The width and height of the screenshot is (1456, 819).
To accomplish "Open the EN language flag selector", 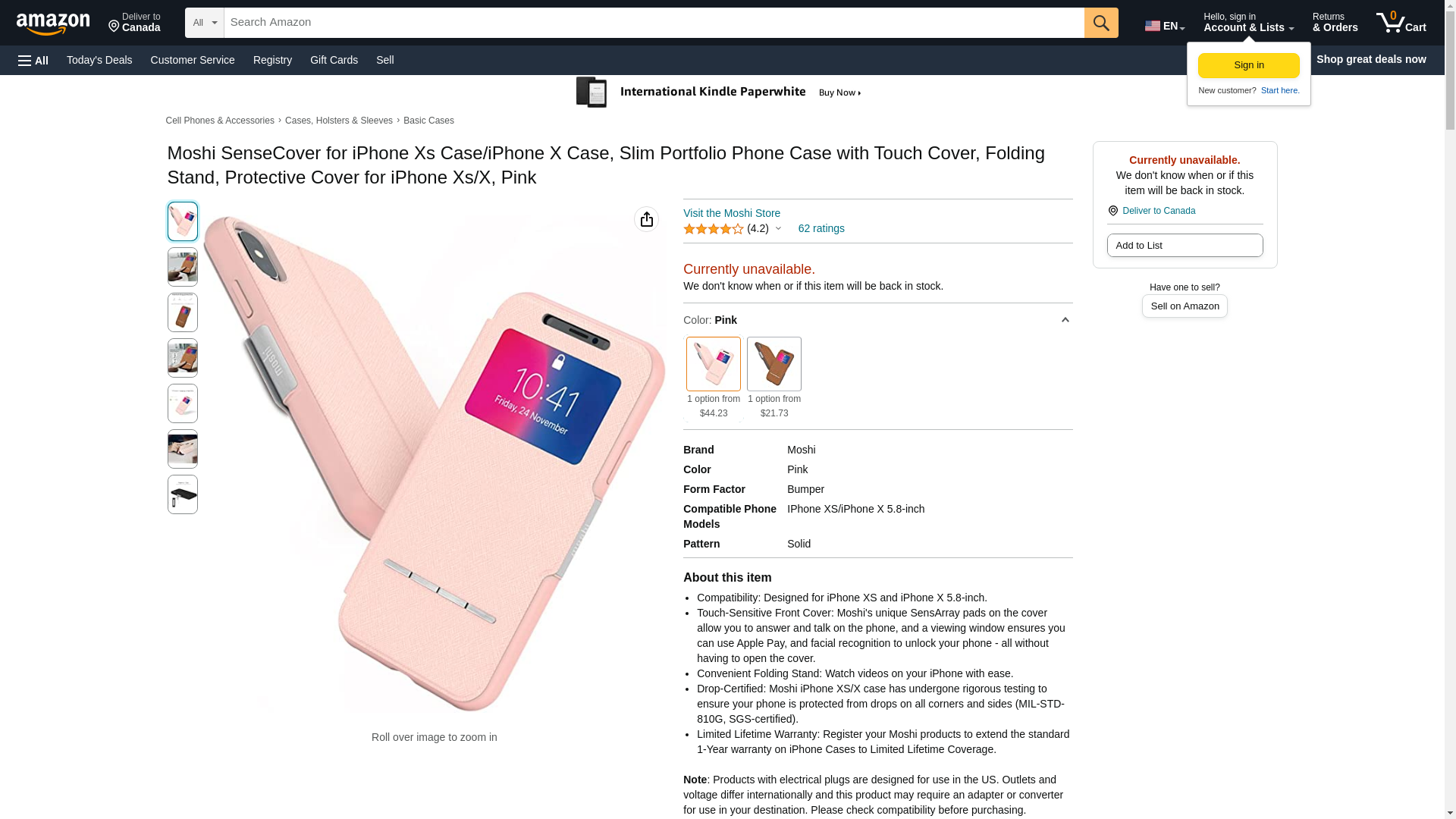I will pyautogui.click(x=1164, y=25).
